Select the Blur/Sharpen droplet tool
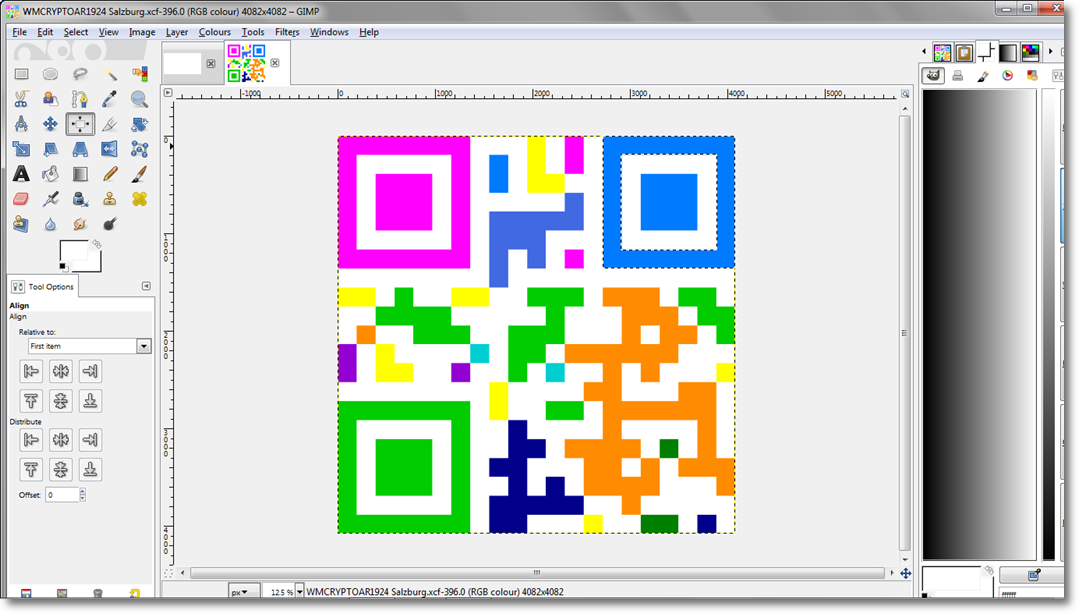Viewport: 1080px width, 615px height. click(50, 224)
